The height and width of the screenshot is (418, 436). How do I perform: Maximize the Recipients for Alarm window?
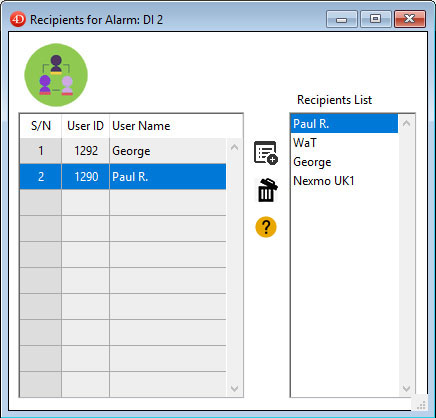coord(376,19)
